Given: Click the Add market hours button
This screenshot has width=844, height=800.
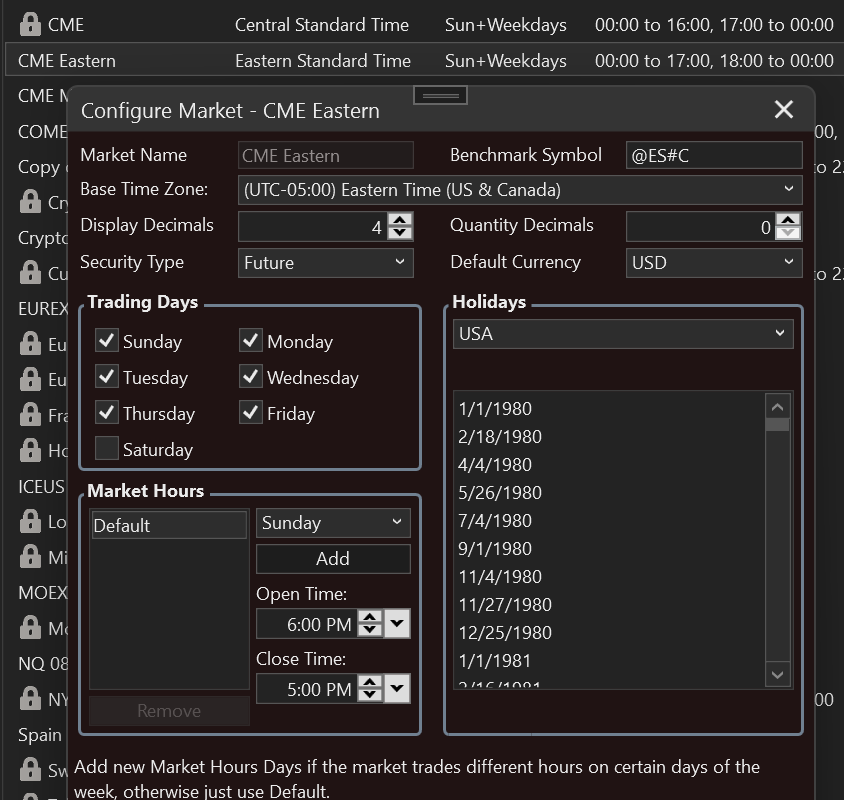Looking at the screenshot, I should coord(333,559).
